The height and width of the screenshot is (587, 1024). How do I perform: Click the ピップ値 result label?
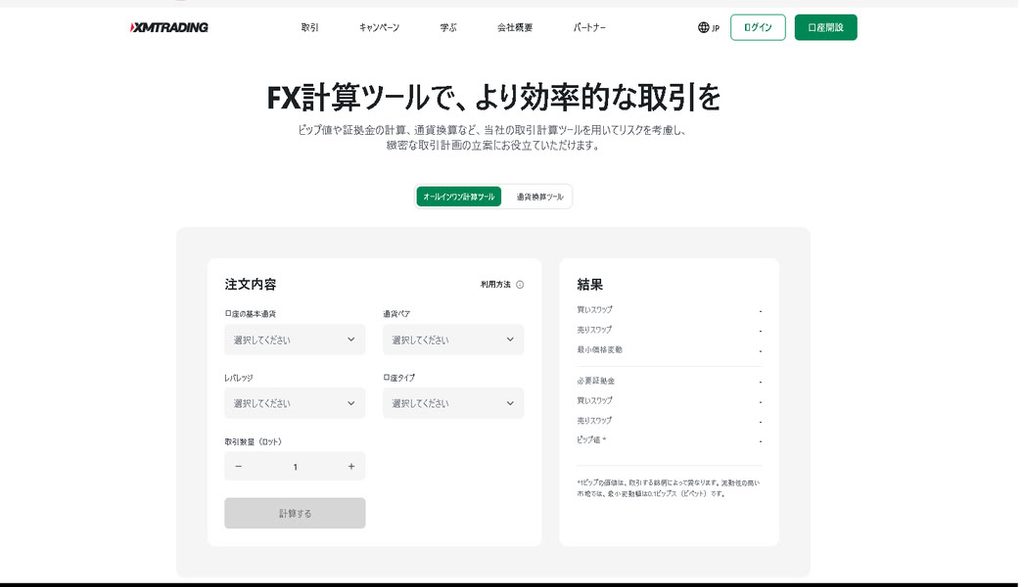pos(591,440)
